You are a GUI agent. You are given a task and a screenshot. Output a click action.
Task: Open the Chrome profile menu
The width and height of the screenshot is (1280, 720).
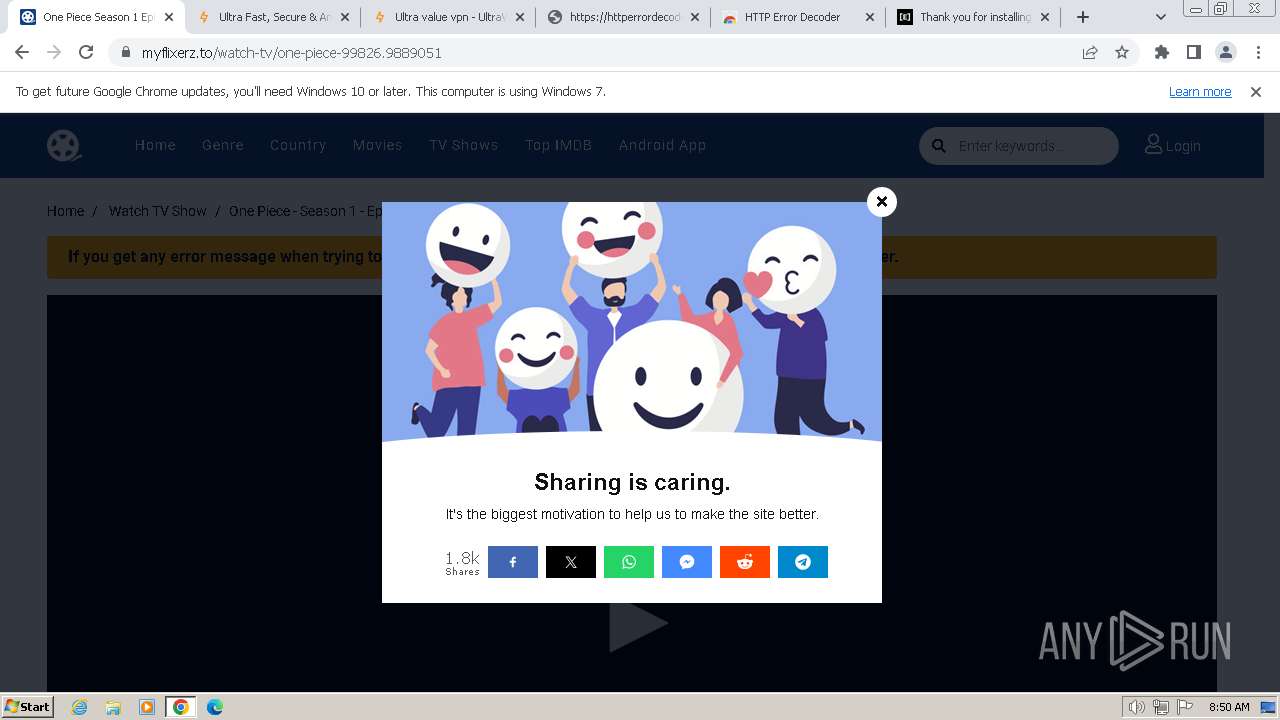coord(1226,52)
